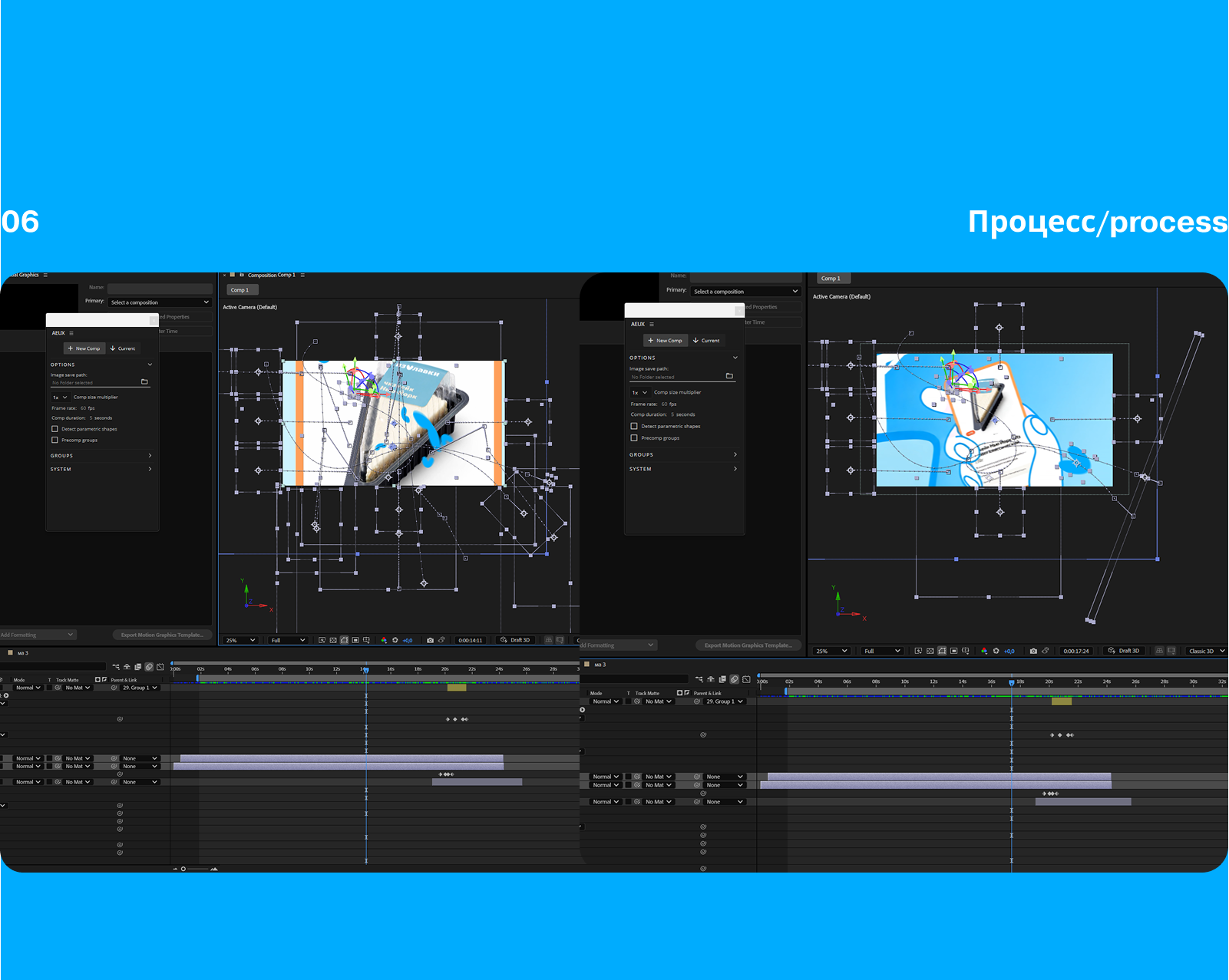This screenshot has width=1229, height=980.
Task: Toggle Draft 3D in left viewer
Action: pos(516,640)
